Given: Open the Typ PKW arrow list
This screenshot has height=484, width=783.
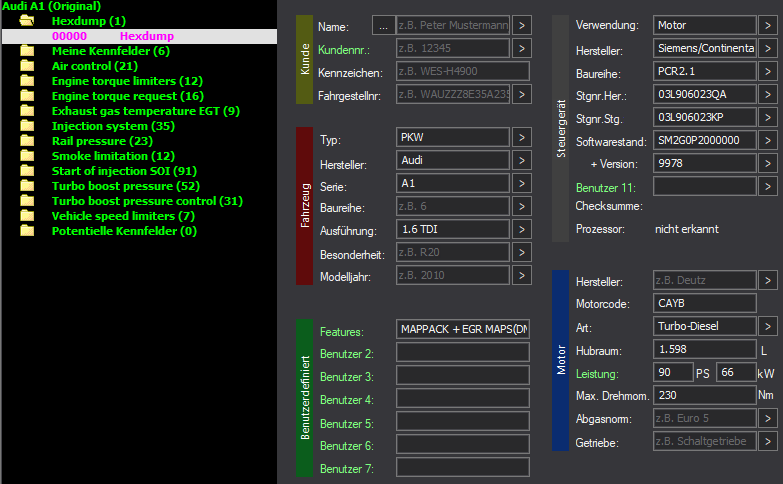Looking at the screenshot, I should click(522, 137).
